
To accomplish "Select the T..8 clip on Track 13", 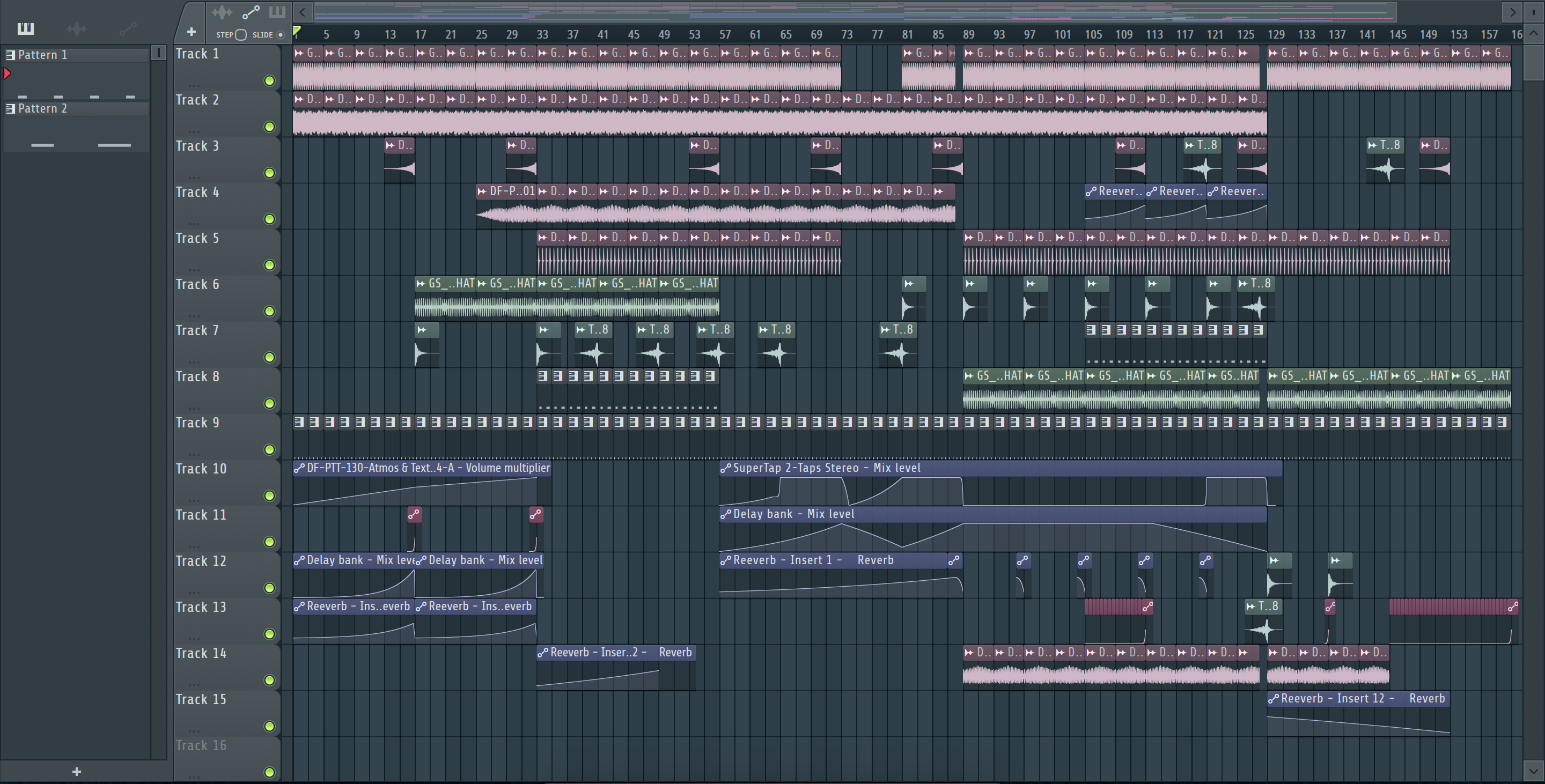I will (1263, 607).
